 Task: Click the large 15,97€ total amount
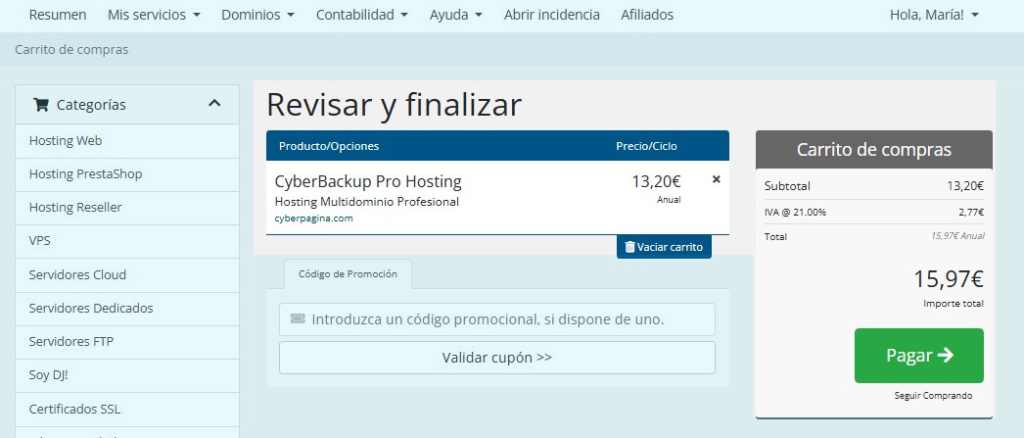tap(948, 279)
